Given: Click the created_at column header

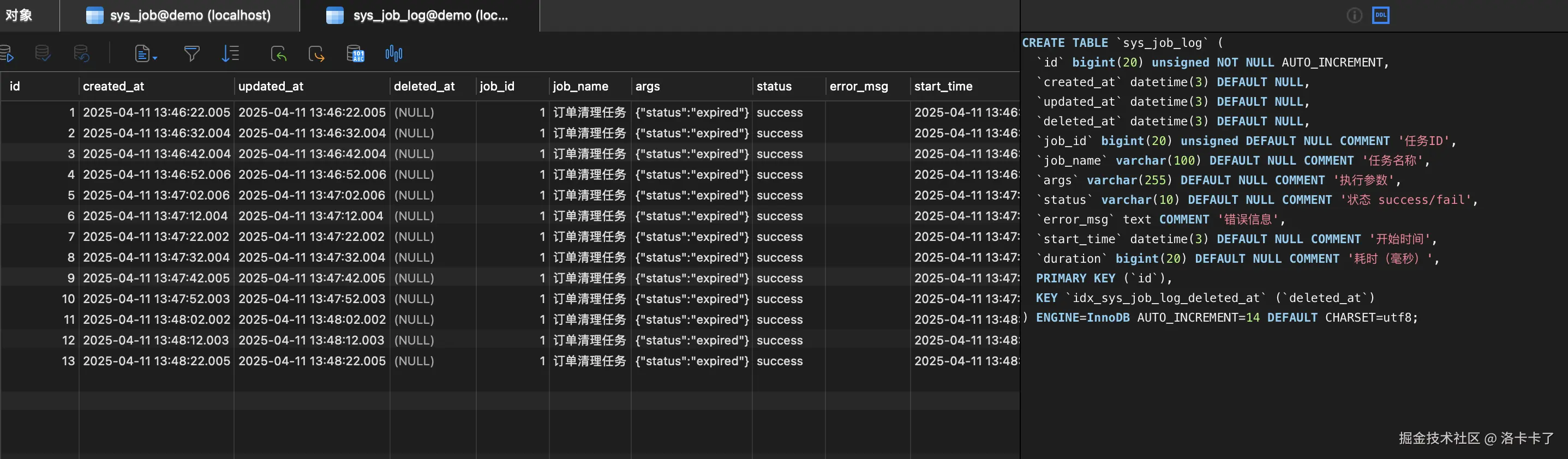Looking at the screenshot, I should [114, 86].
